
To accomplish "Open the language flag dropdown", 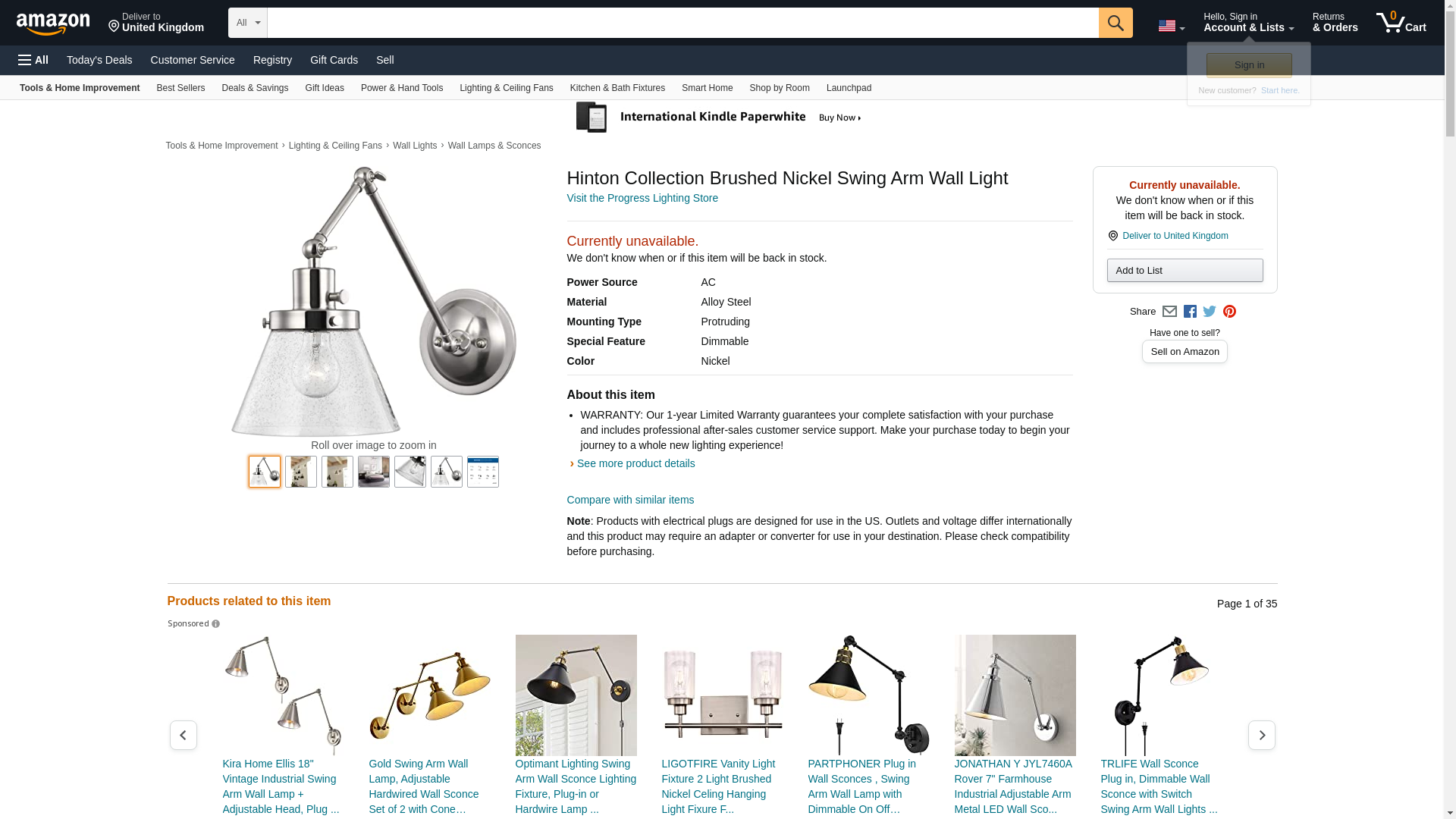I will [x=1171, y=27].
